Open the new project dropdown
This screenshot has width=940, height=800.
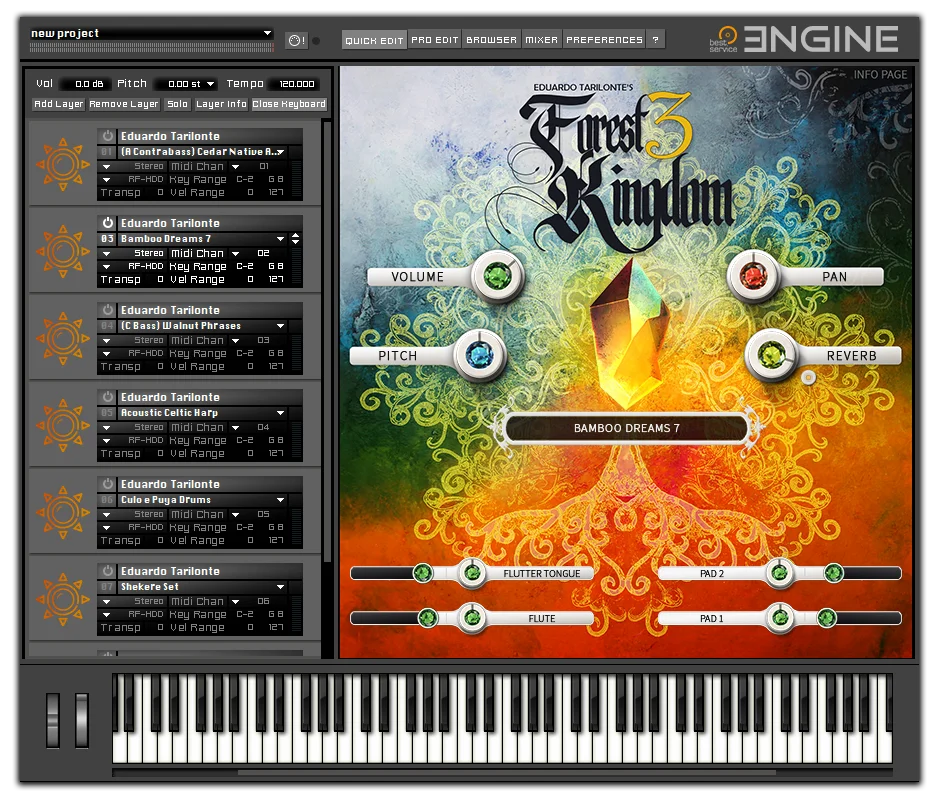pyautogui.click(x=267, y=33)
